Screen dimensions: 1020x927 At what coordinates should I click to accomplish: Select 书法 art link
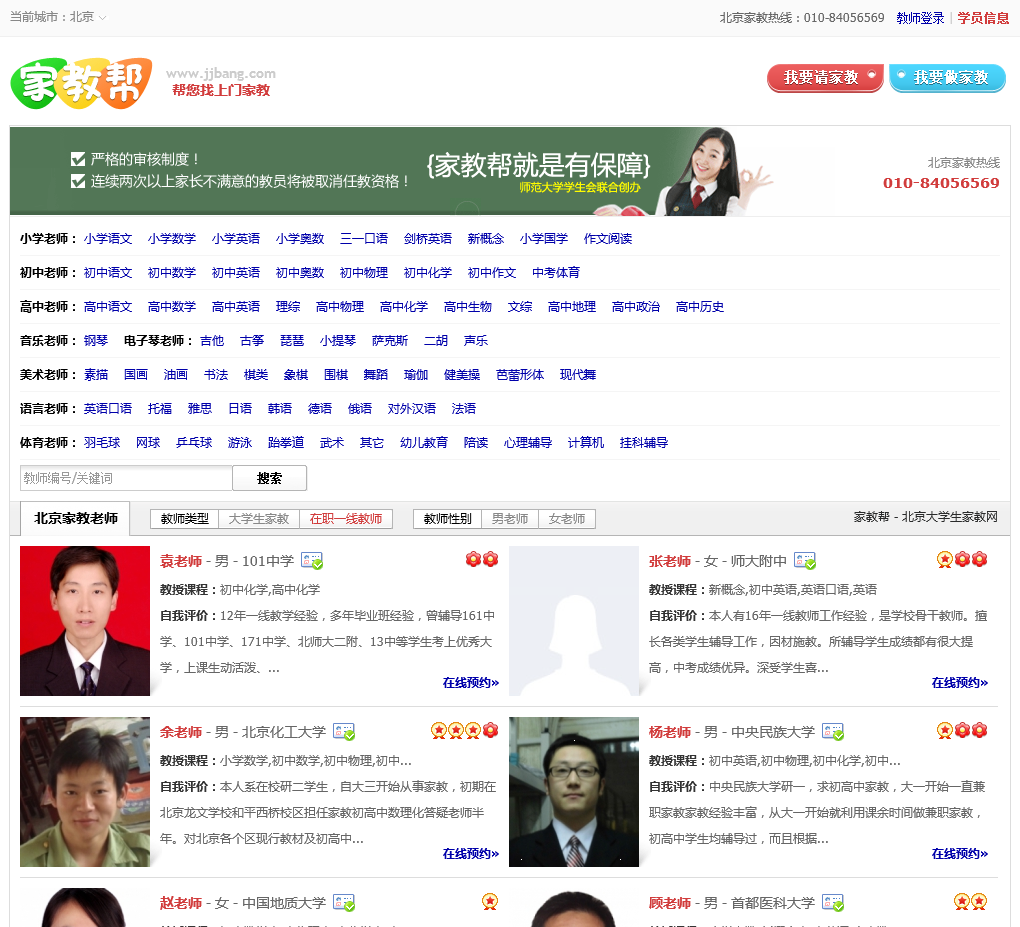tap(216, 375)
